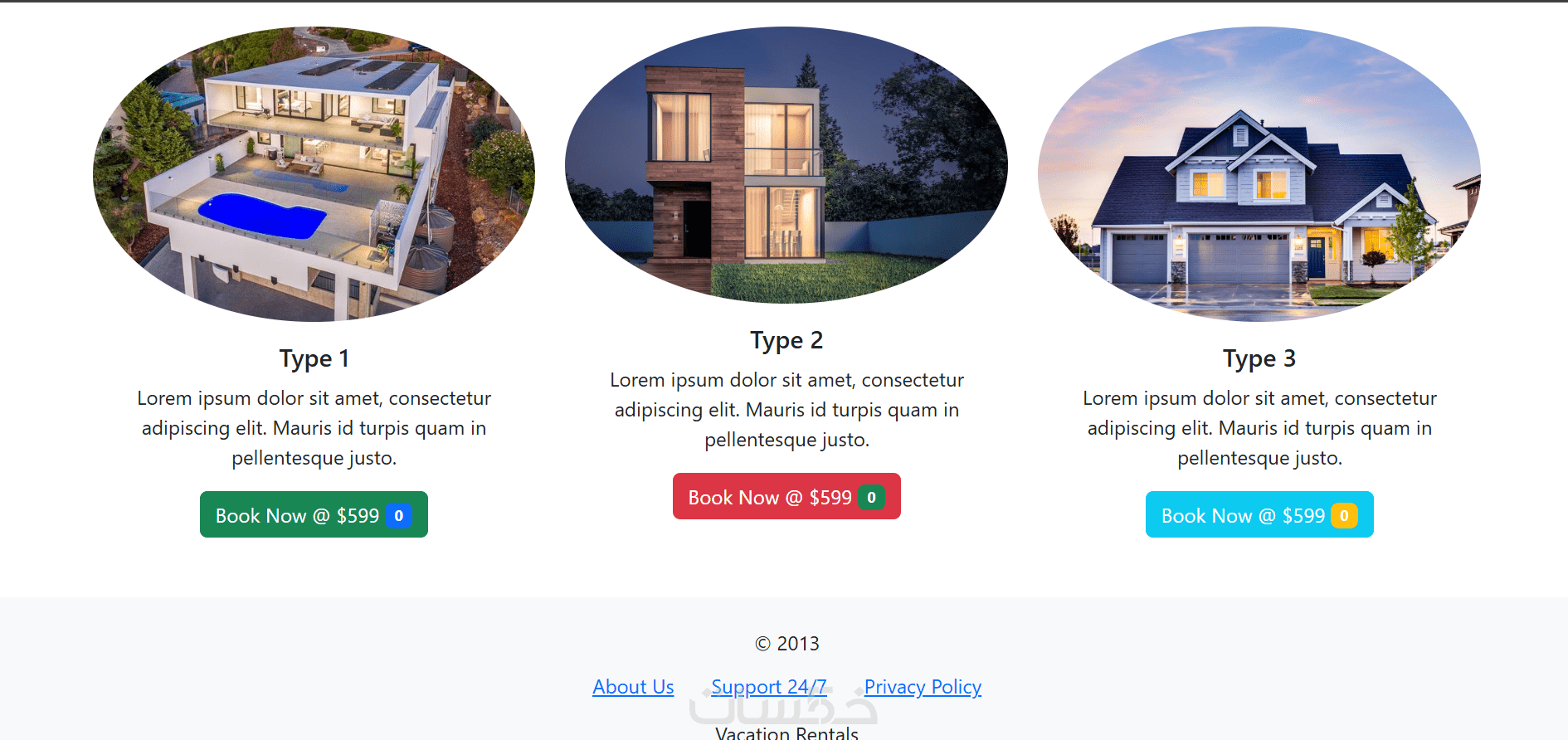Click the green 0 badge on red button
This screenshot has height=740, width=1568.
click(x=871, y=497)
